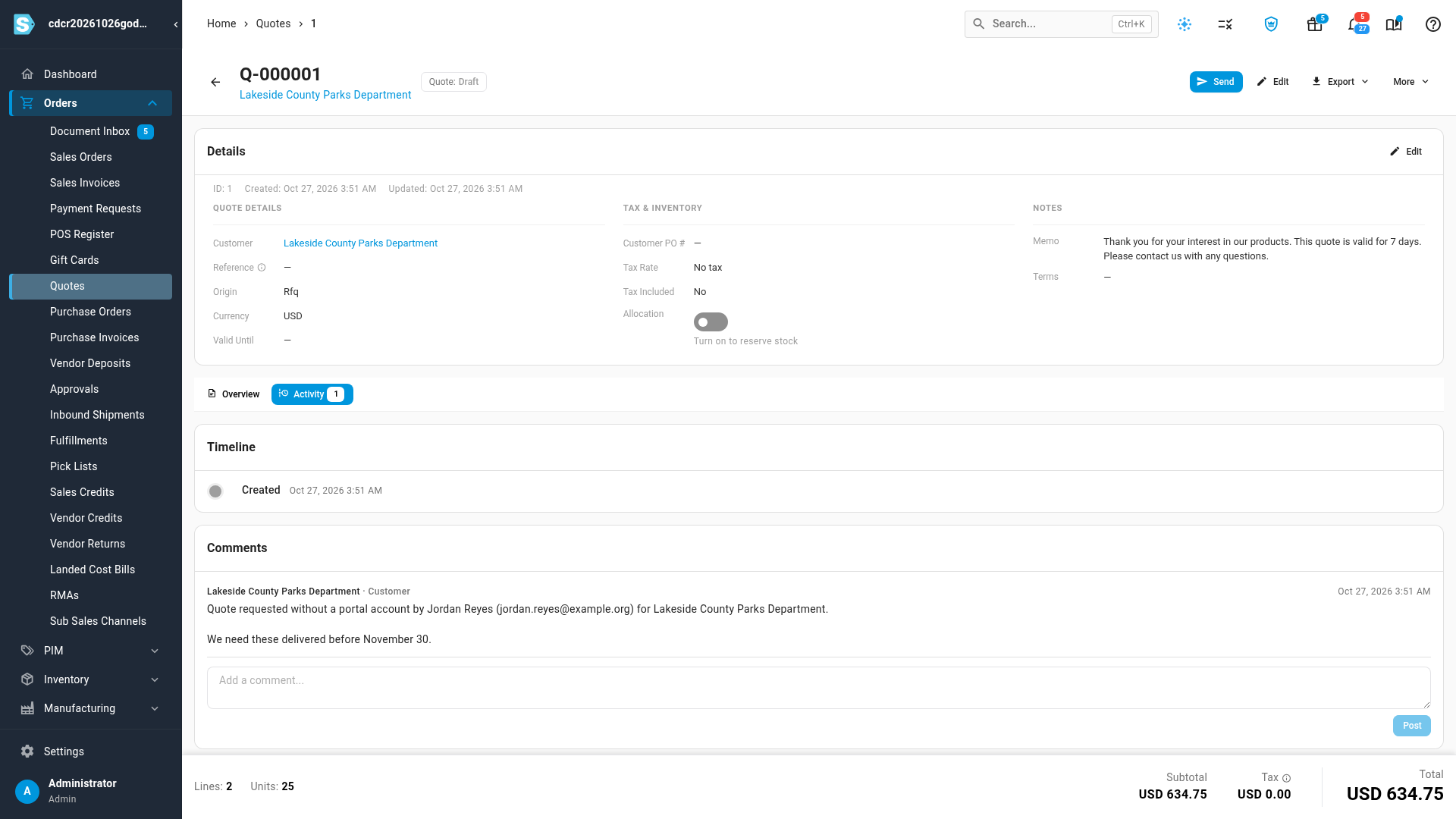This screenshot has width=1456, height=819.
Task: Open the tasks checklist icon in top bar
Action: pyautogui.click(x=1225, y=24)
